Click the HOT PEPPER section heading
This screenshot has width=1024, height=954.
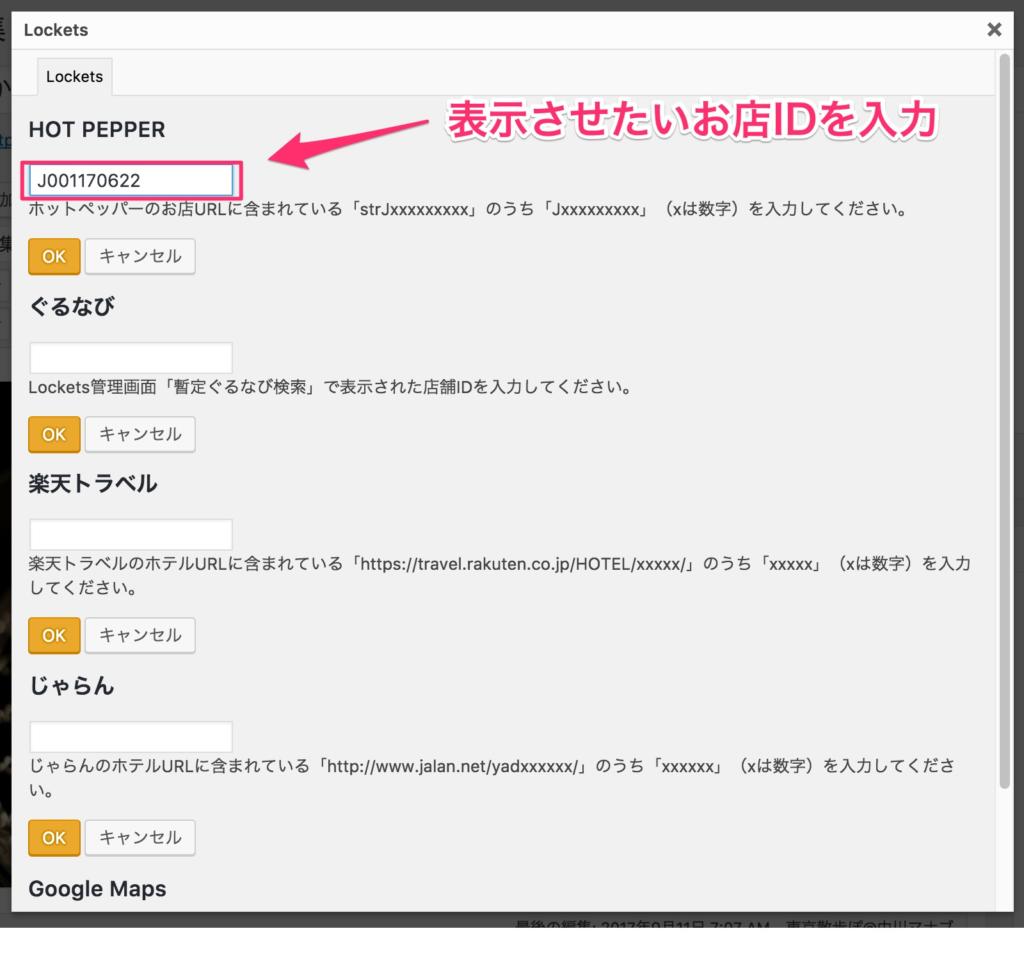point(97,130)
